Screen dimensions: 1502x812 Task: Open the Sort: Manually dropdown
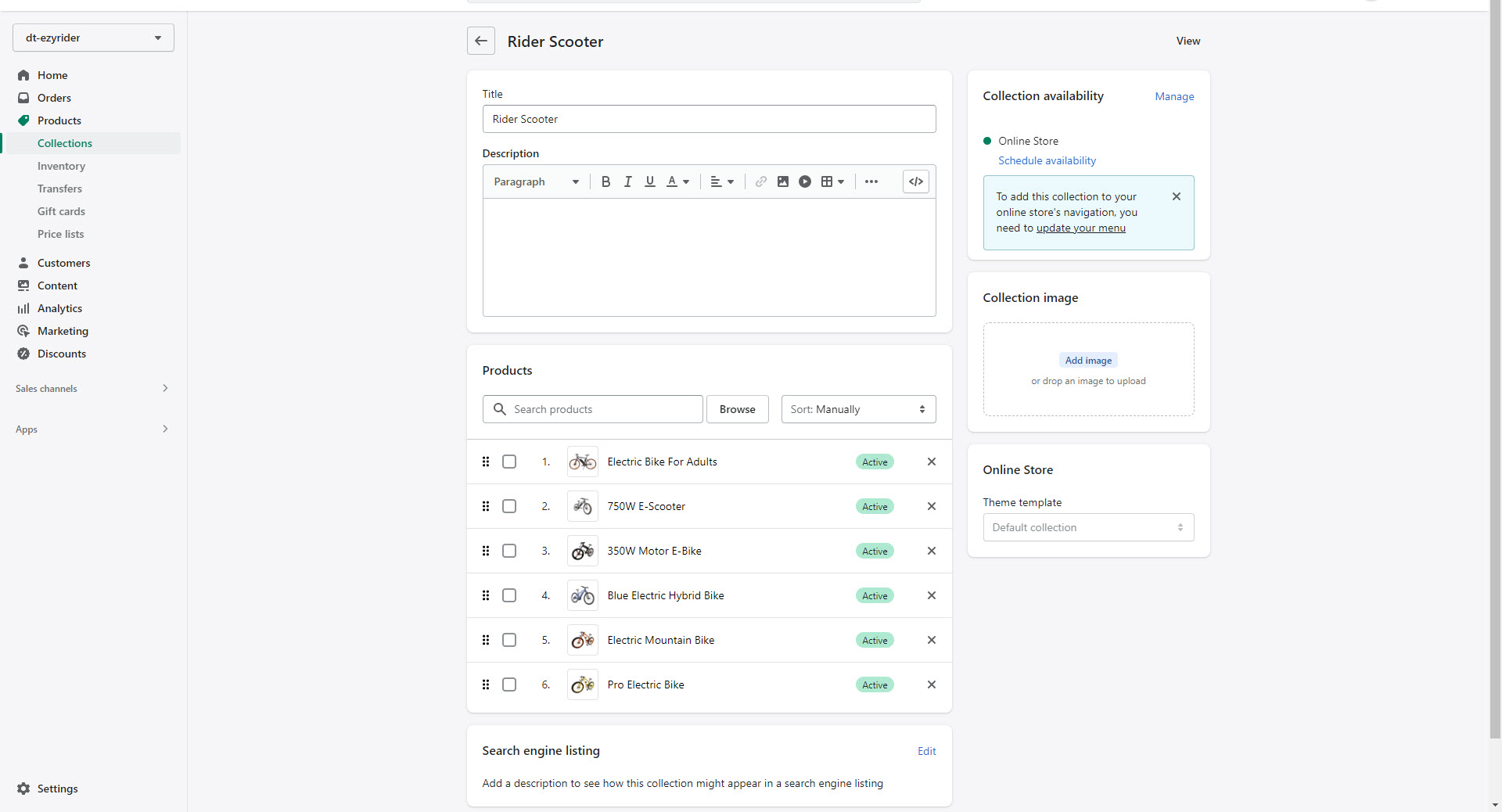pyautogui.click(x=858, y=409)
